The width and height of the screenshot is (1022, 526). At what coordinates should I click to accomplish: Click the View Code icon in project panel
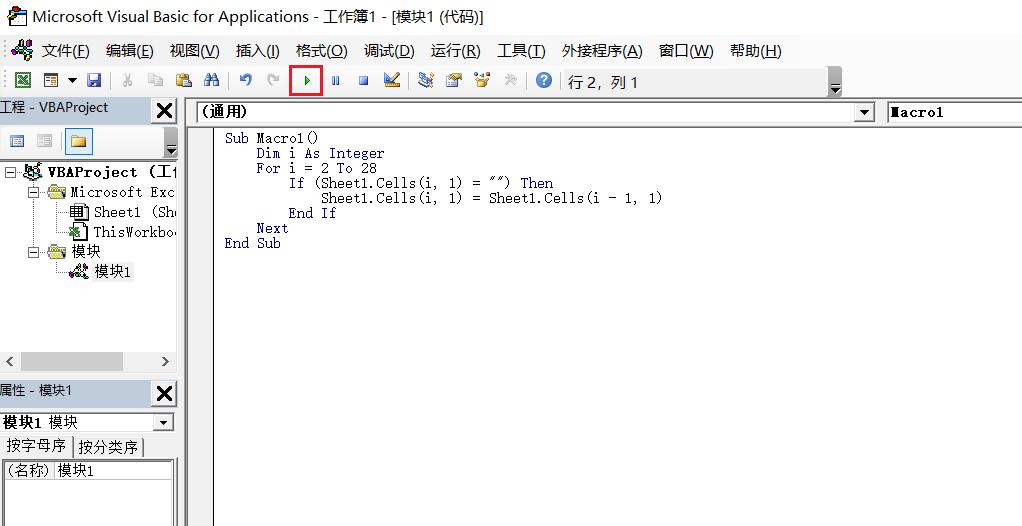coord(18,141)
